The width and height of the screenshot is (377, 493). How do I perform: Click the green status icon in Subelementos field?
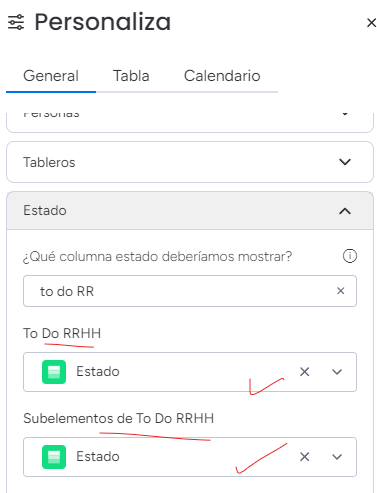pyautogui.click(x=54, y=457)
